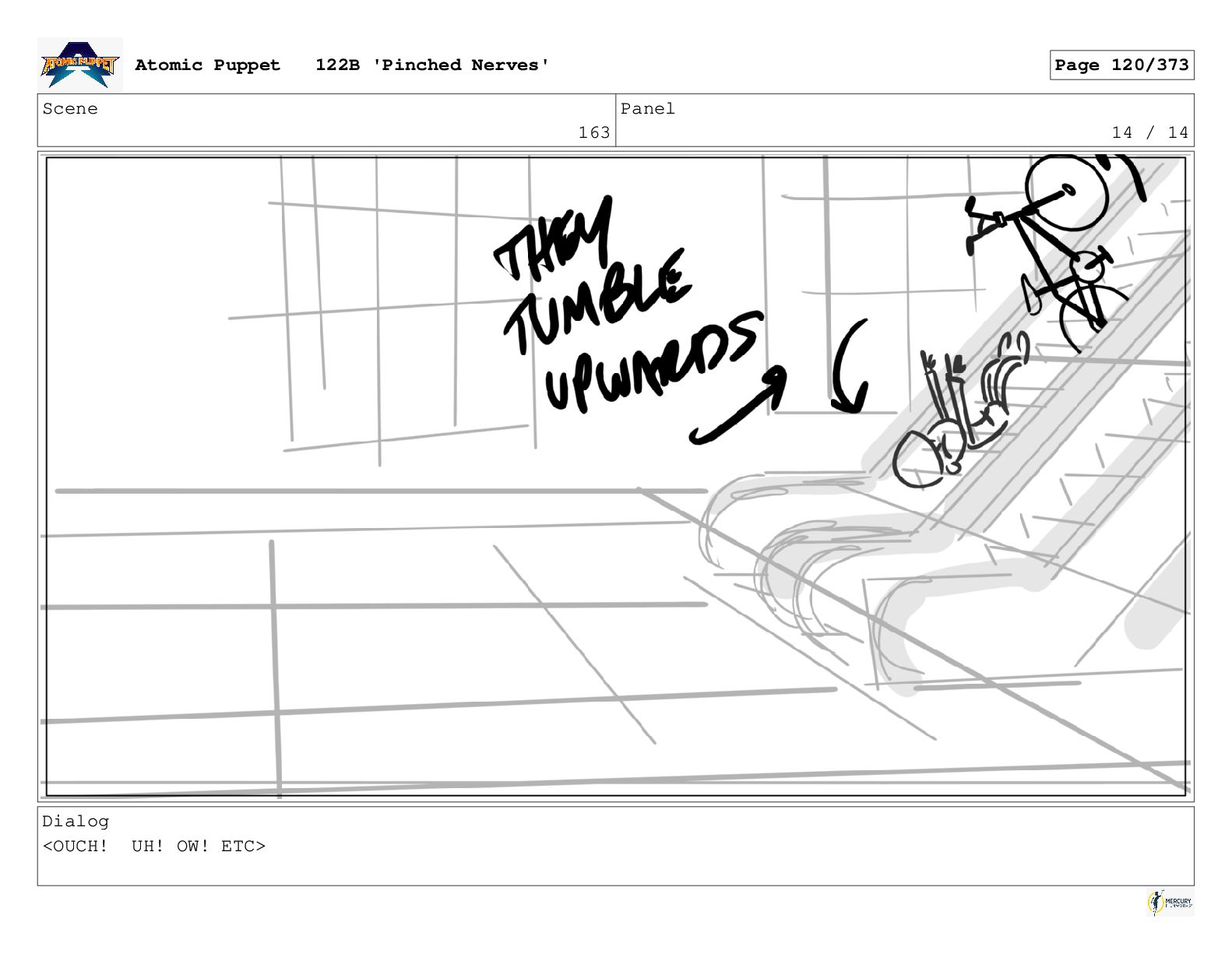Select the 'Atomic Puppet' title text
This screenshot has height=954, width=1232.
207,65
